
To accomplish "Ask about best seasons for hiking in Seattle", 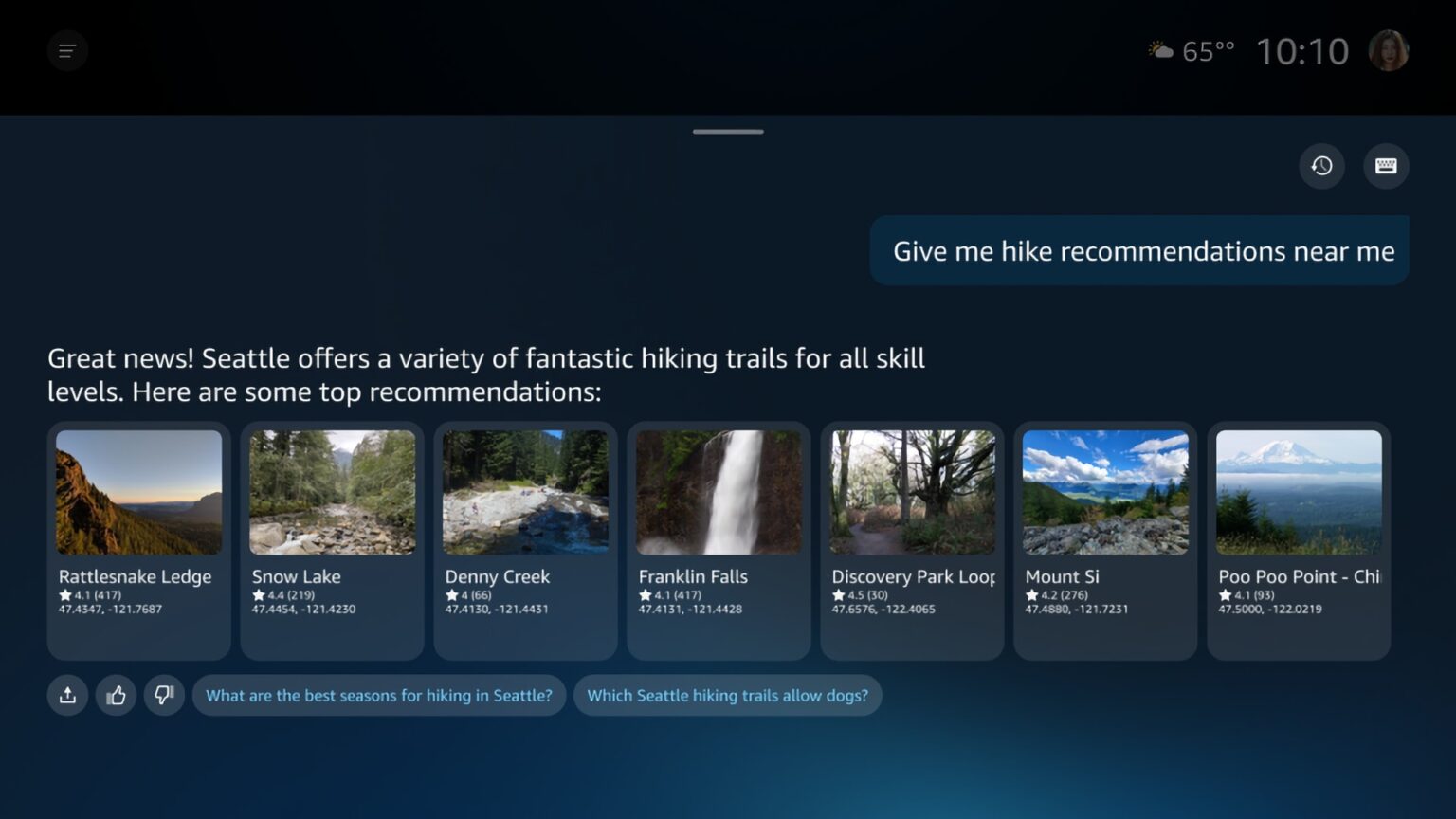I will [x=379, y=696].
